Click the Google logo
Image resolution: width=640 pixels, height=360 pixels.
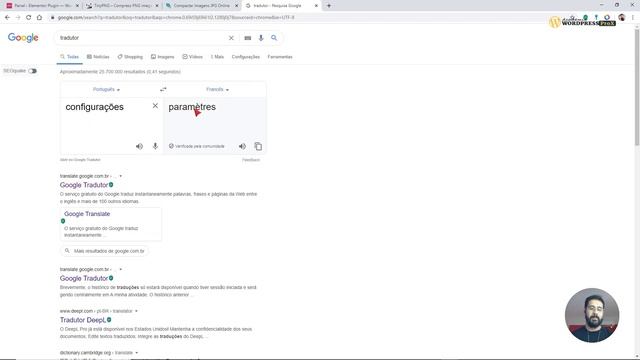[x=23, y=38]
